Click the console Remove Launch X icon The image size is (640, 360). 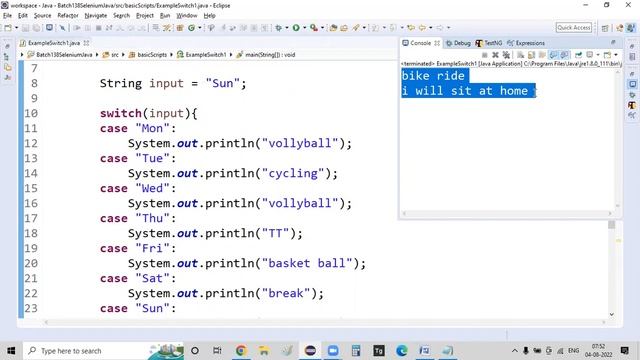point(495,55)
